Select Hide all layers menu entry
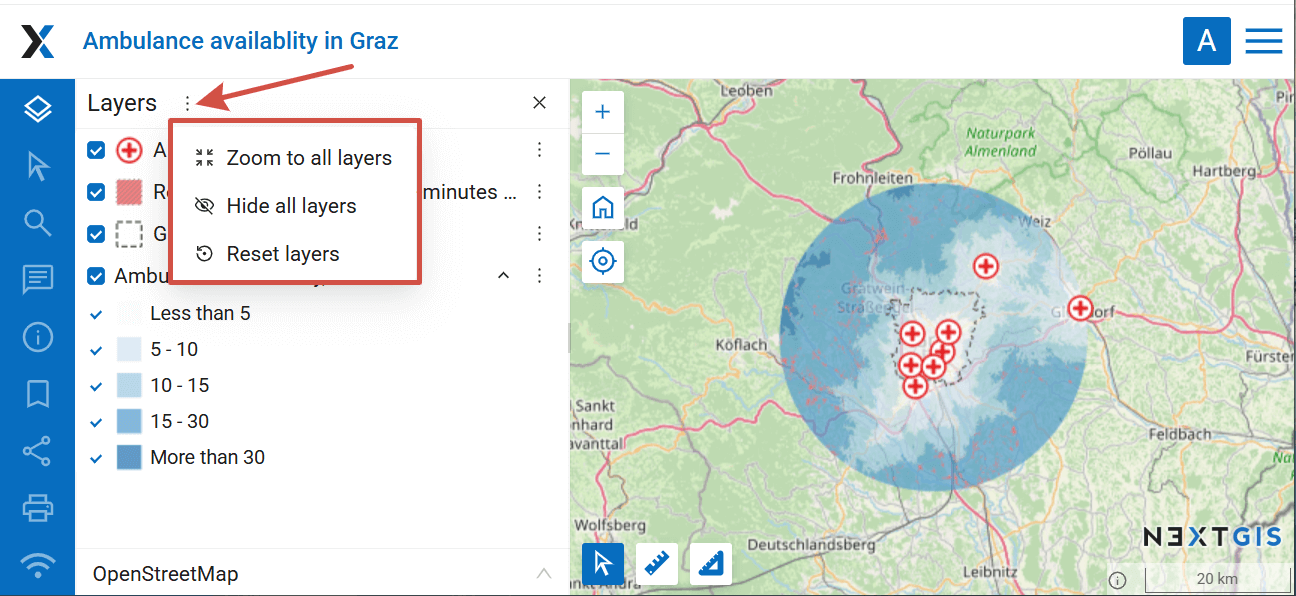Viewport: 1296px width, 596px height. [291, 206]
